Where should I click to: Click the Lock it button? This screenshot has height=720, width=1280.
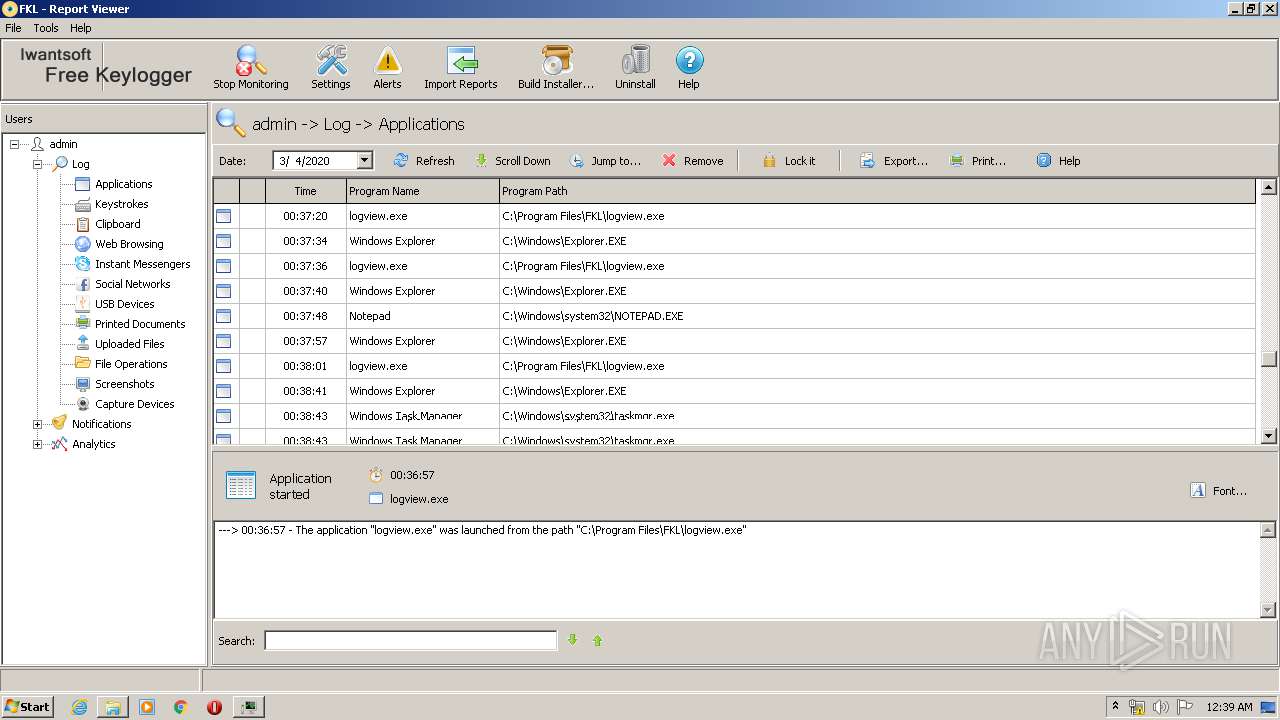tap(788, 161)
